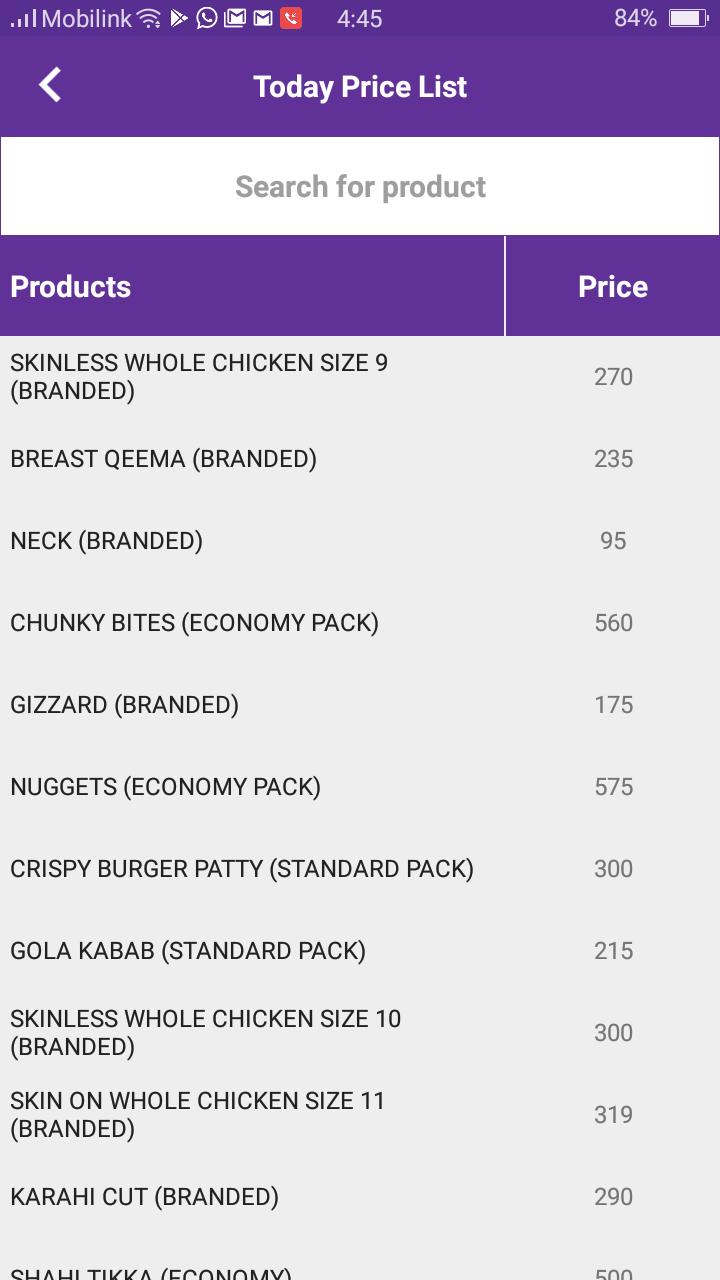Tap the back arrow icon

click(x=50, y=86)
